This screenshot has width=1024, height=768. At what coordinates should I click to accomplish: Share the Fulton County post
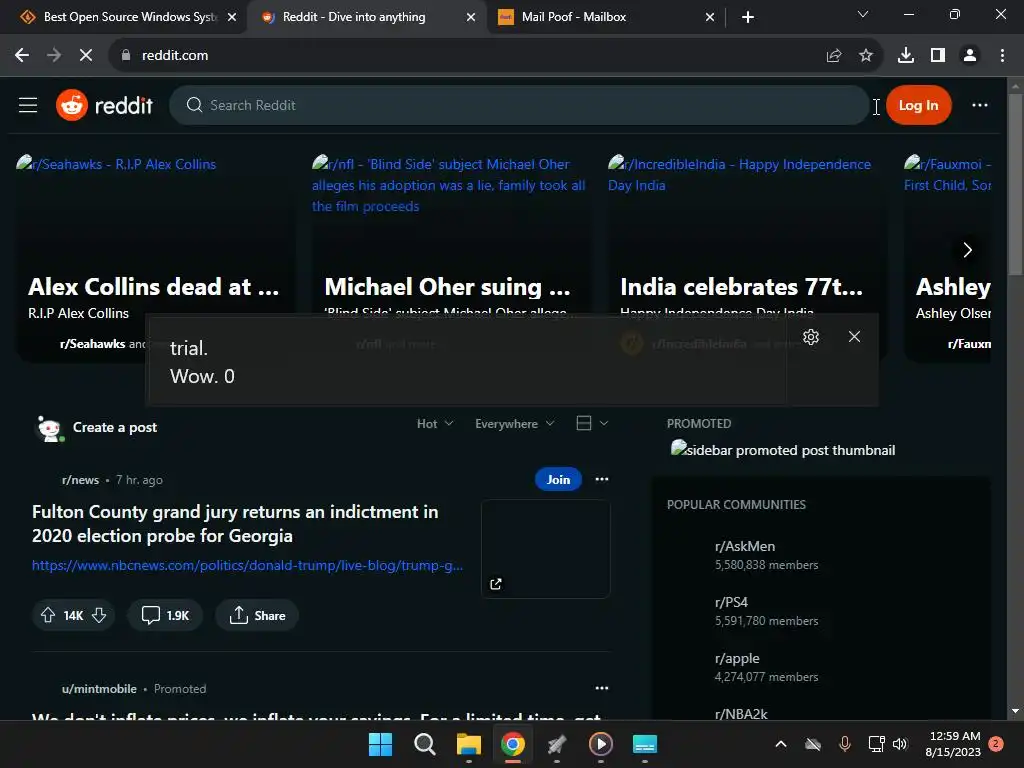(x=257, y=615)
